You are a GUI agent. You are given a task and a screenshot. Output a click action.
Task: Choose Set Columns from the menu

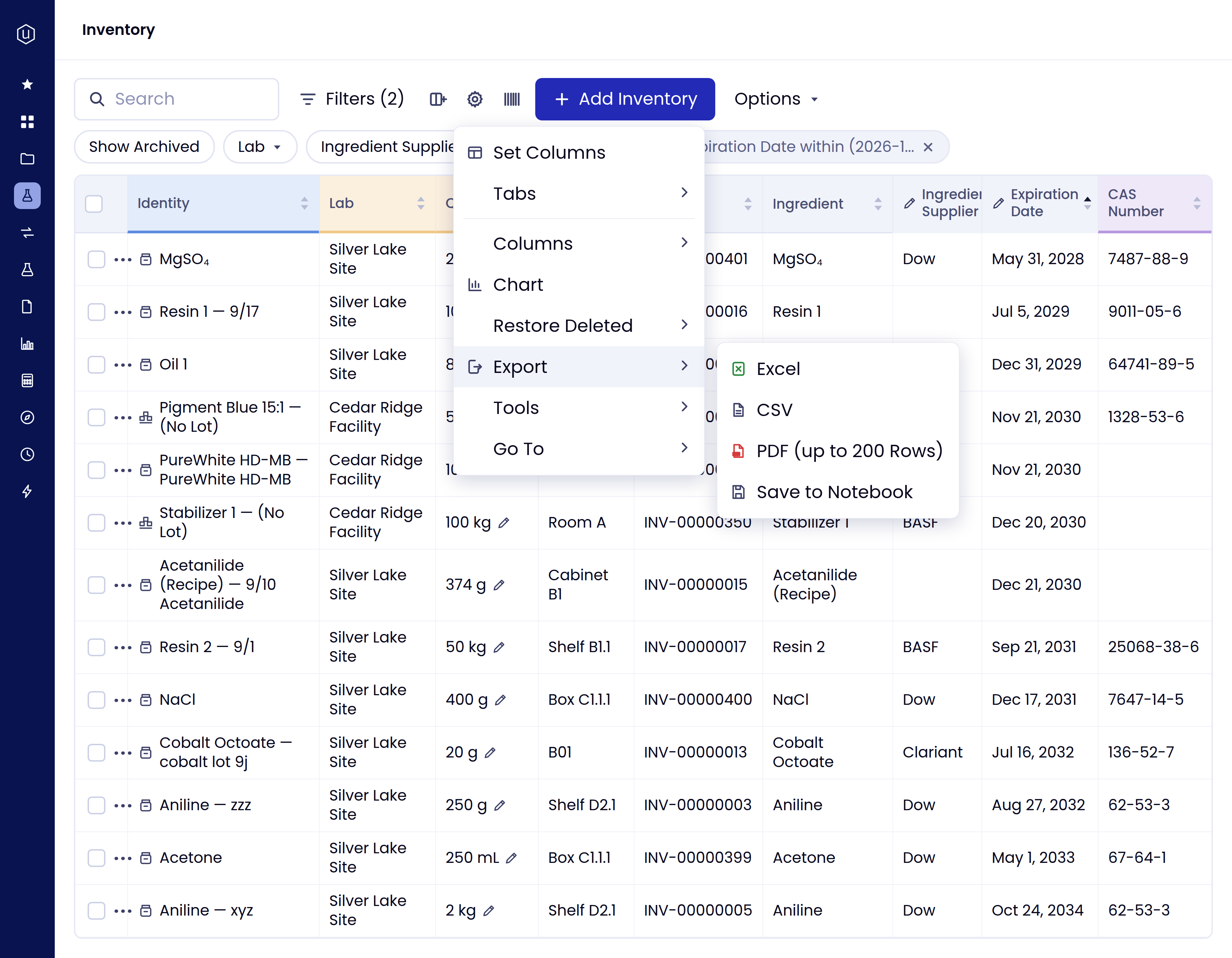click(x=579, y=152)
